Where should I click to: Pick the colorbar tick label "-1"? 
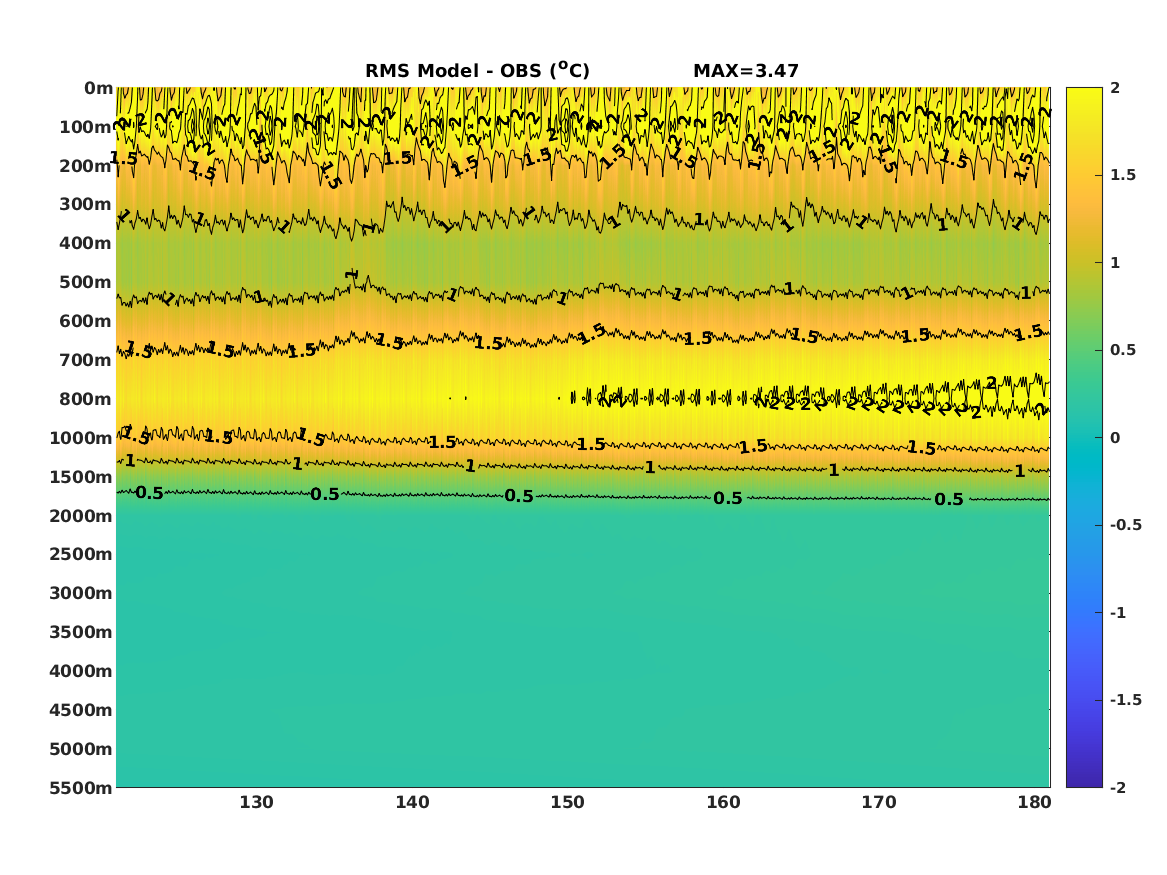[1117, 613]
